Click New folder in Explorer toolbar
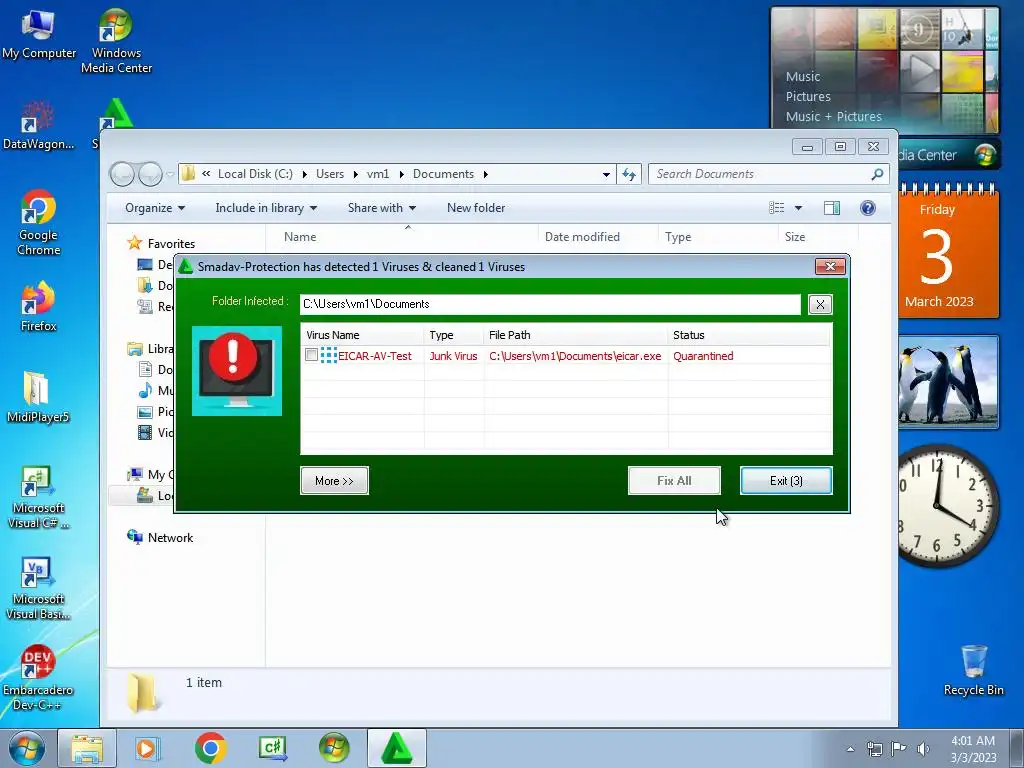 476,208
